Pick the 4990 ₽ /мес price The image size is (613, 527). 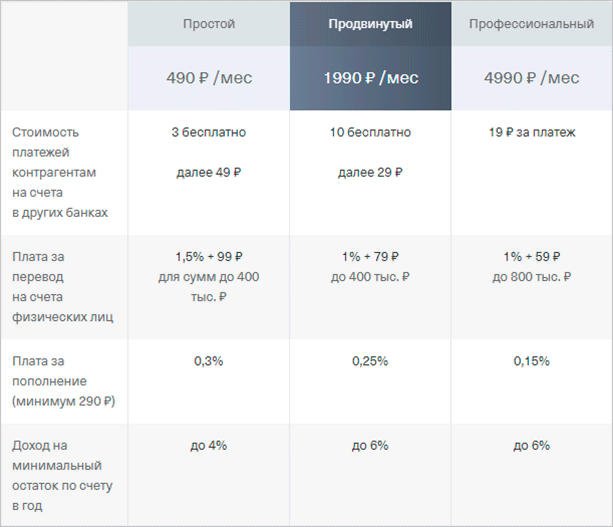coord(531,78)
